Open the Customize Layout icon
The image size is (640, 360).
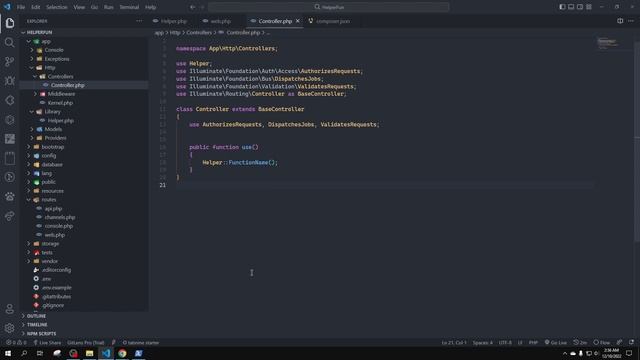point(589,7)
